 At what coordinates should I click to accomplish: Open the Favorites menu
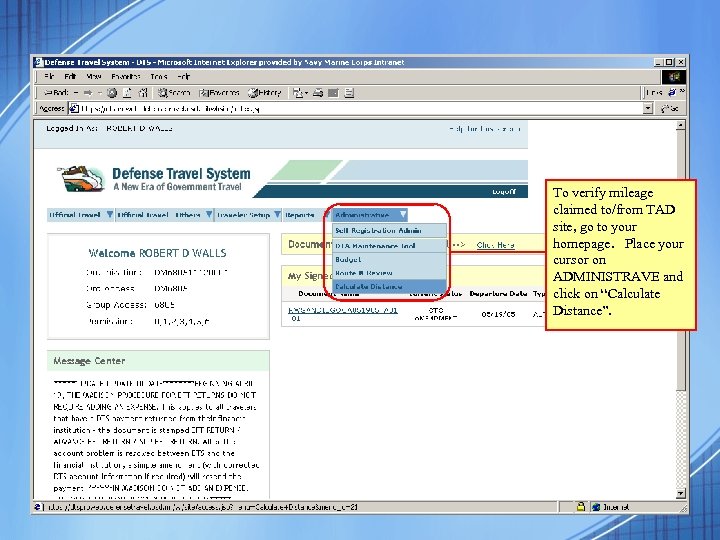125,77
